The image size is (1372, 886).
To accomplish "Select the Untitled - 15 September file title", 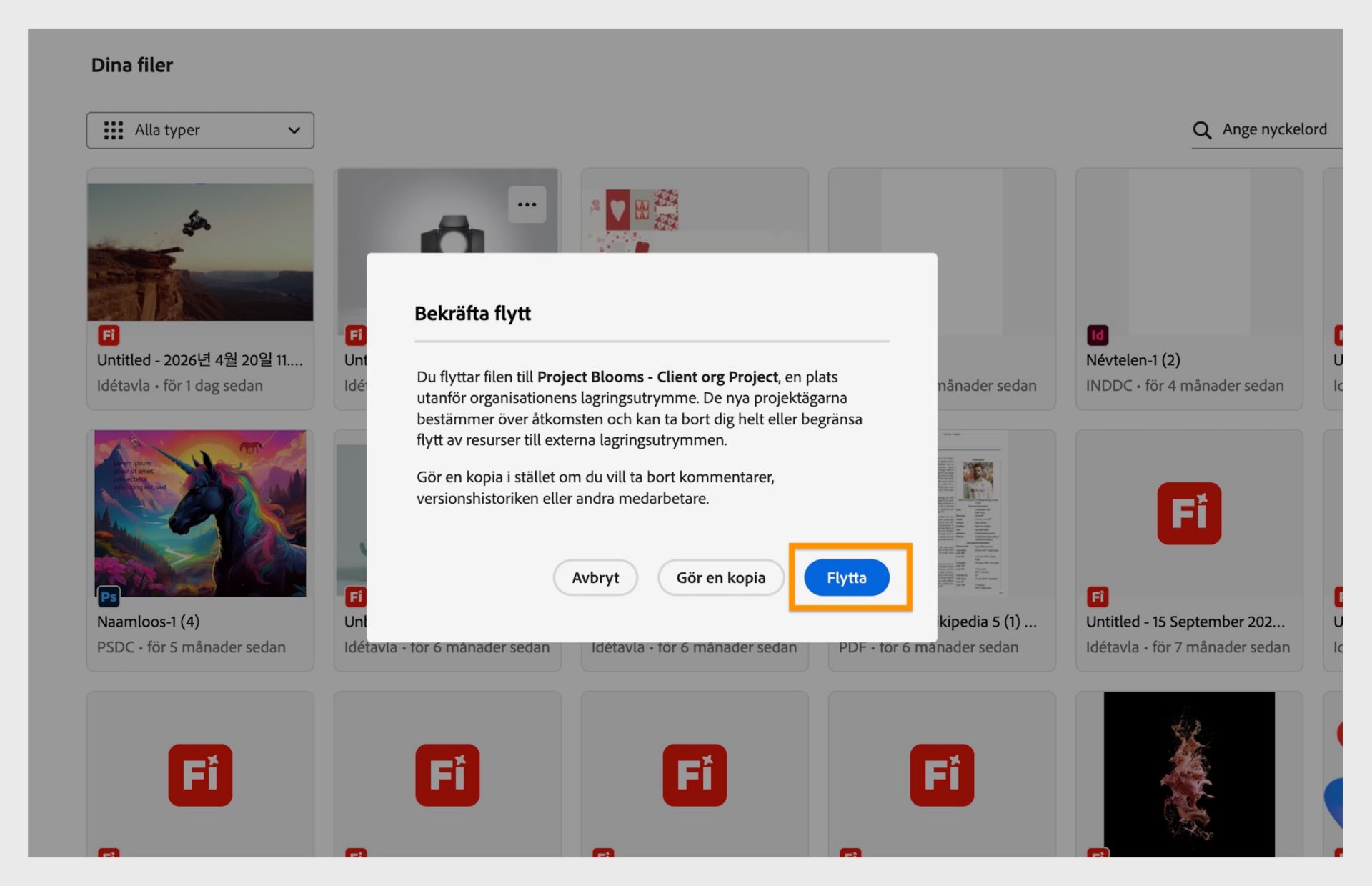I will point(1185,622).
